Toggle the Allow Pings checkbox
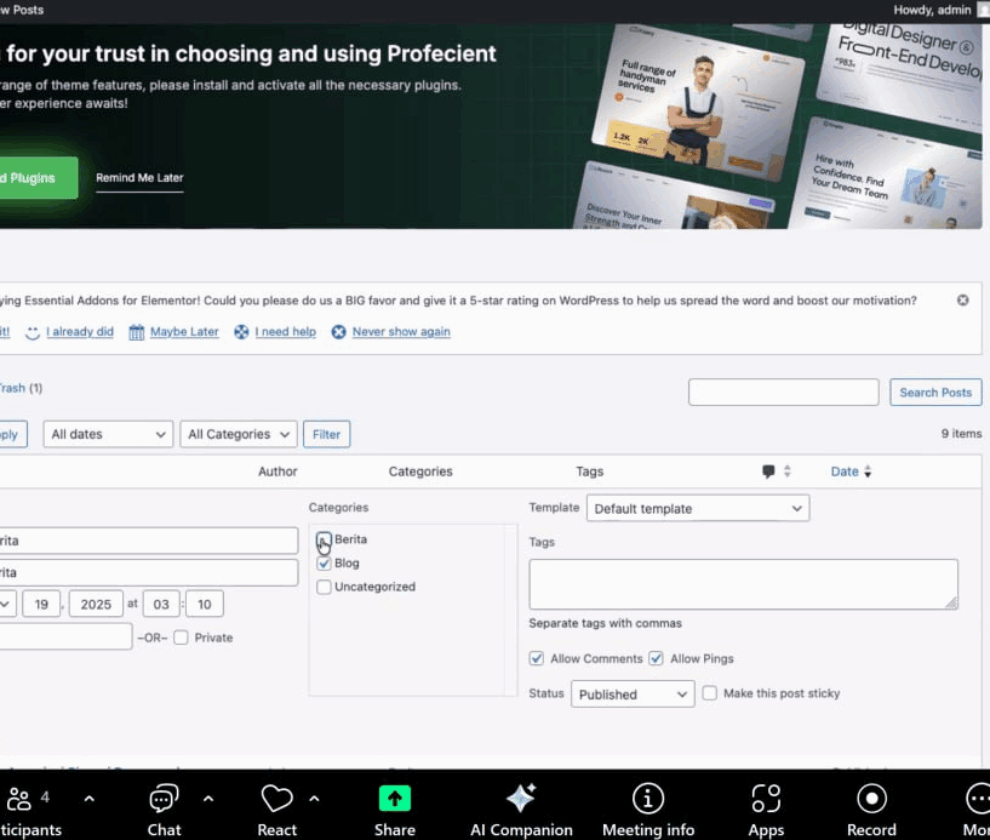The width and height of the screenshot is (990, 840). point(656,659)
